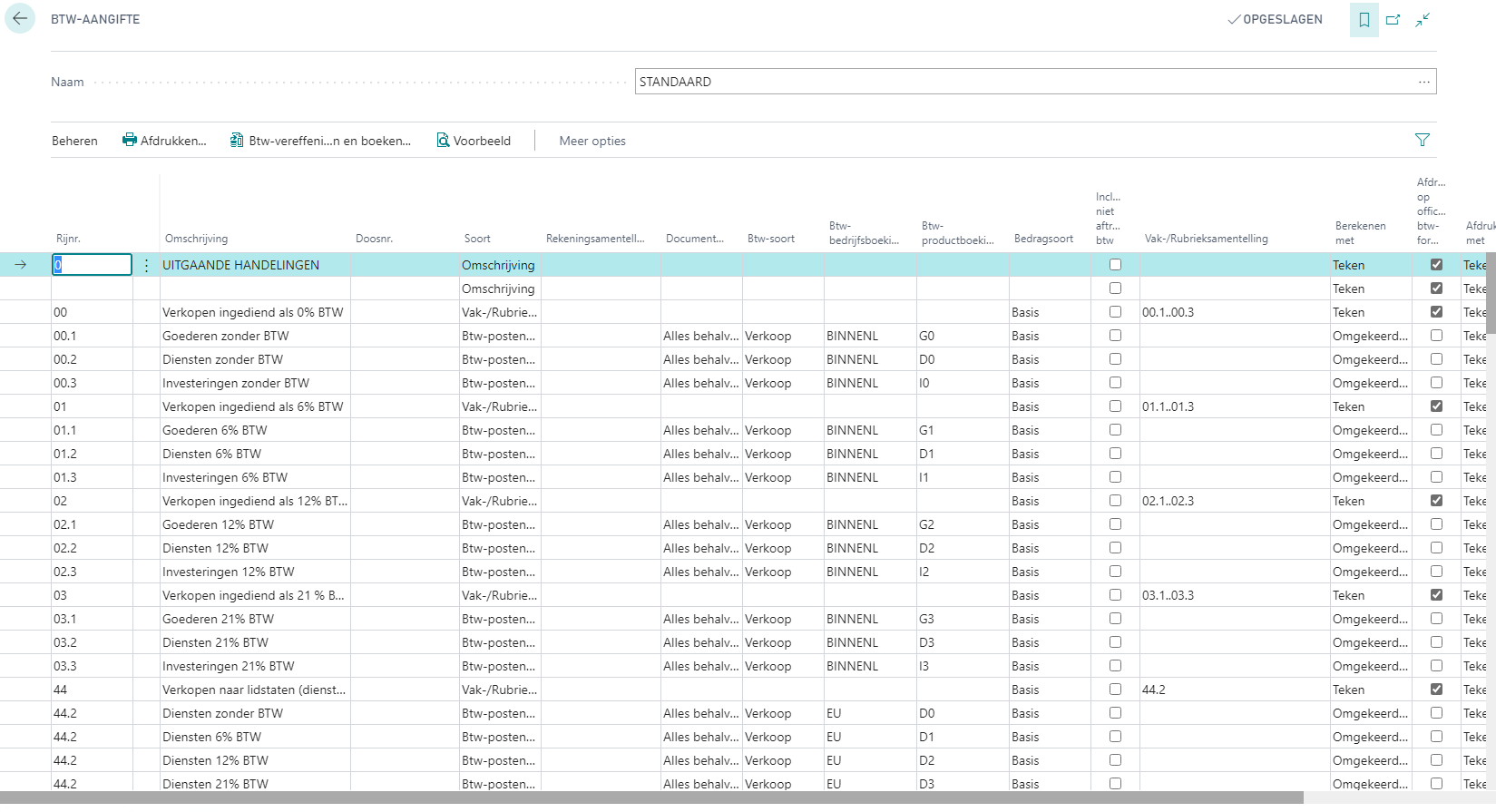Click the horizontal scrollbar at bottom
Viewport: 1496px width, 812px height.
pyautogui.click(x=651, y=797)
